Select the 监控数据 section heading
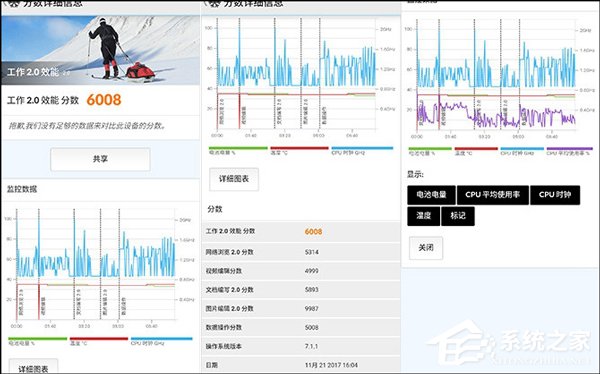This screenshot has width=600, height=374. (x=22, y=189)
